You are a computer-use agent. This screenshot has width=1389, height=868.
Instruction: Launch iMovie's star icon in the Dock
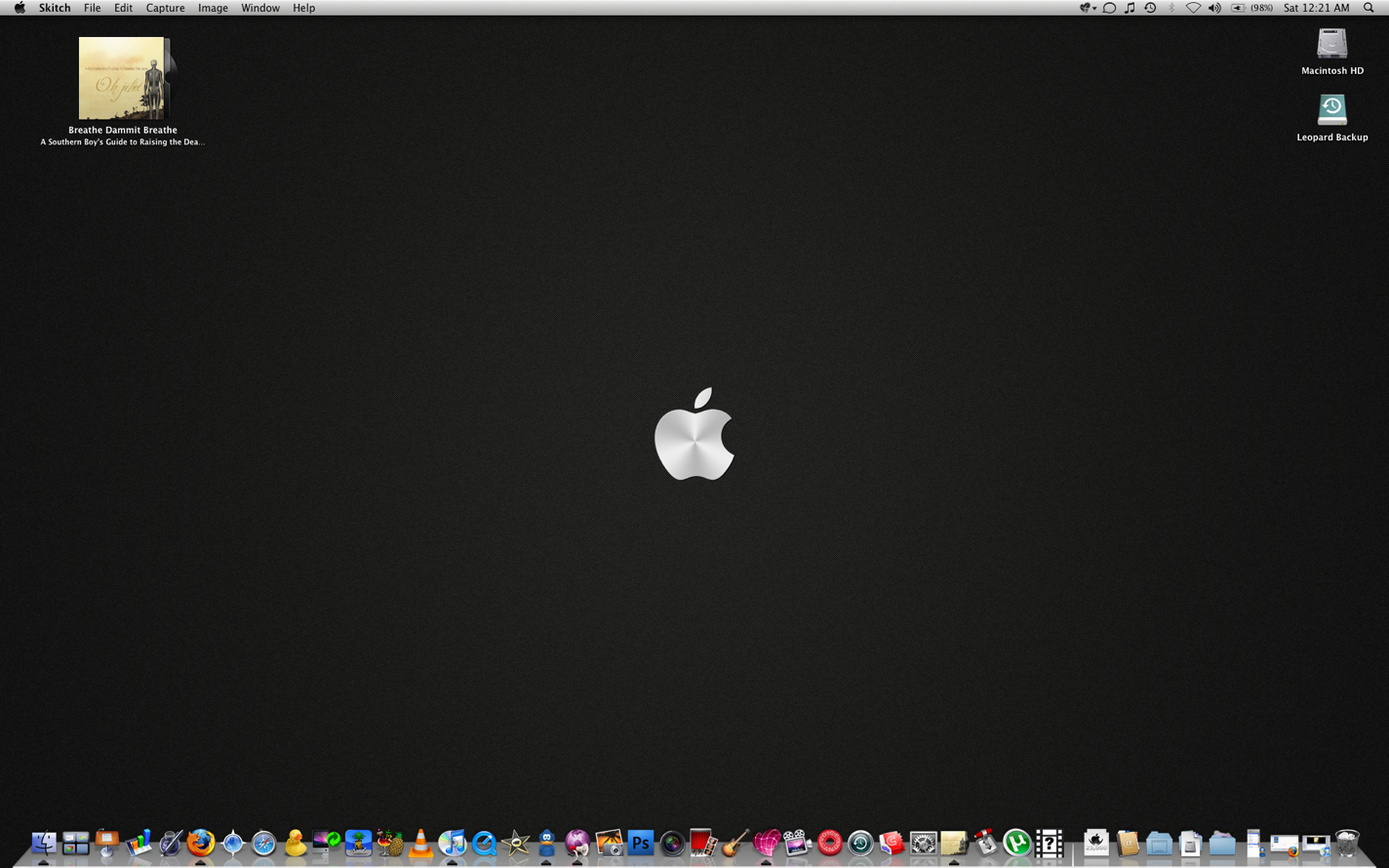(x=515, y=843)
